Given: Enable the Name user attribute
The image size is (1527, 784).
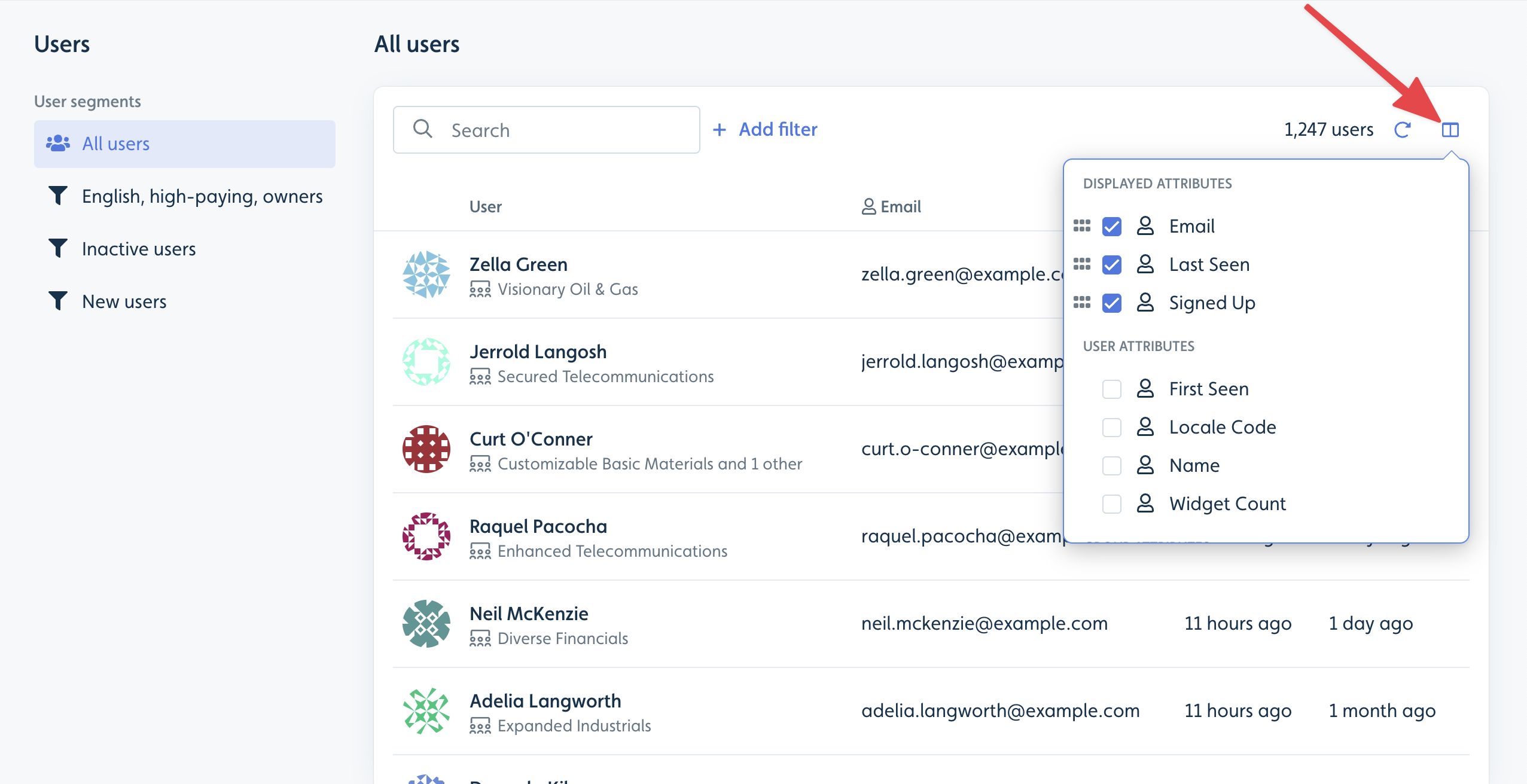Looking at the screenshot, I should [1111, 465].
